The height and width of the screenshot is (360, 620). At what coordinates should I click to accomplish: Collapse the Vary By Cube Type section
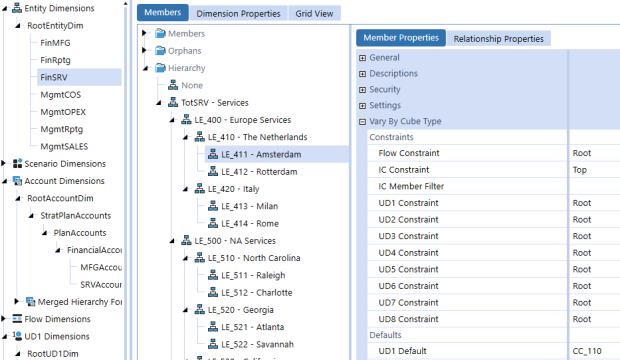pyautogui.click(x=362, y=121)
